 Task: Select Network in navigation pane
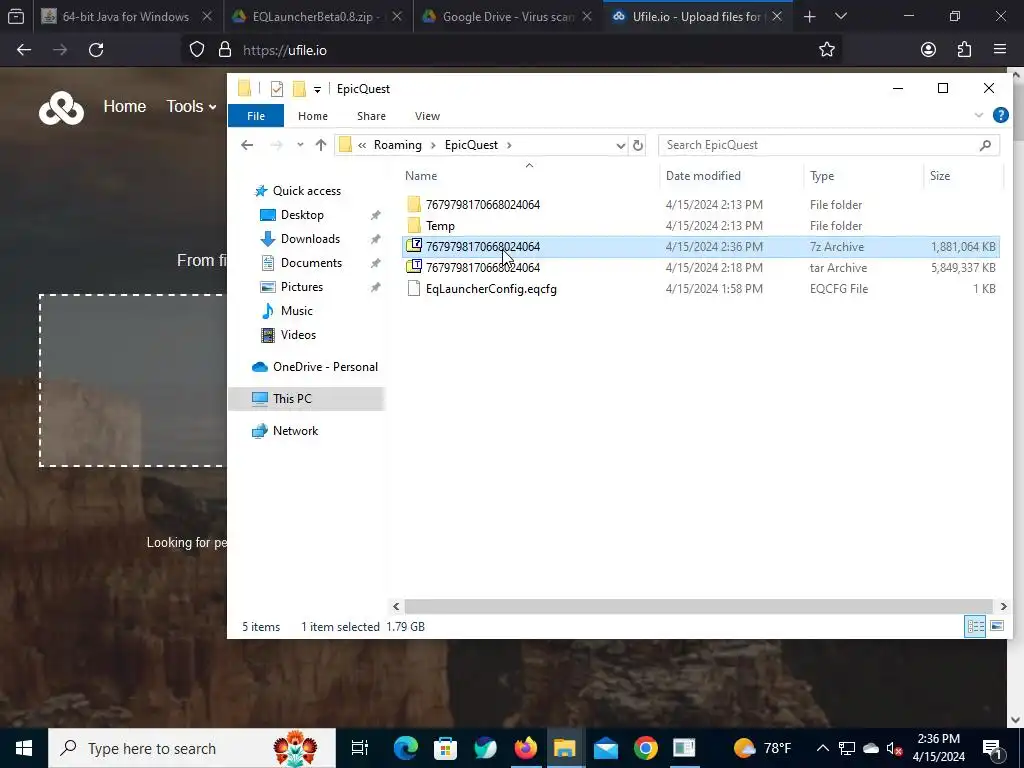[295, 431]
